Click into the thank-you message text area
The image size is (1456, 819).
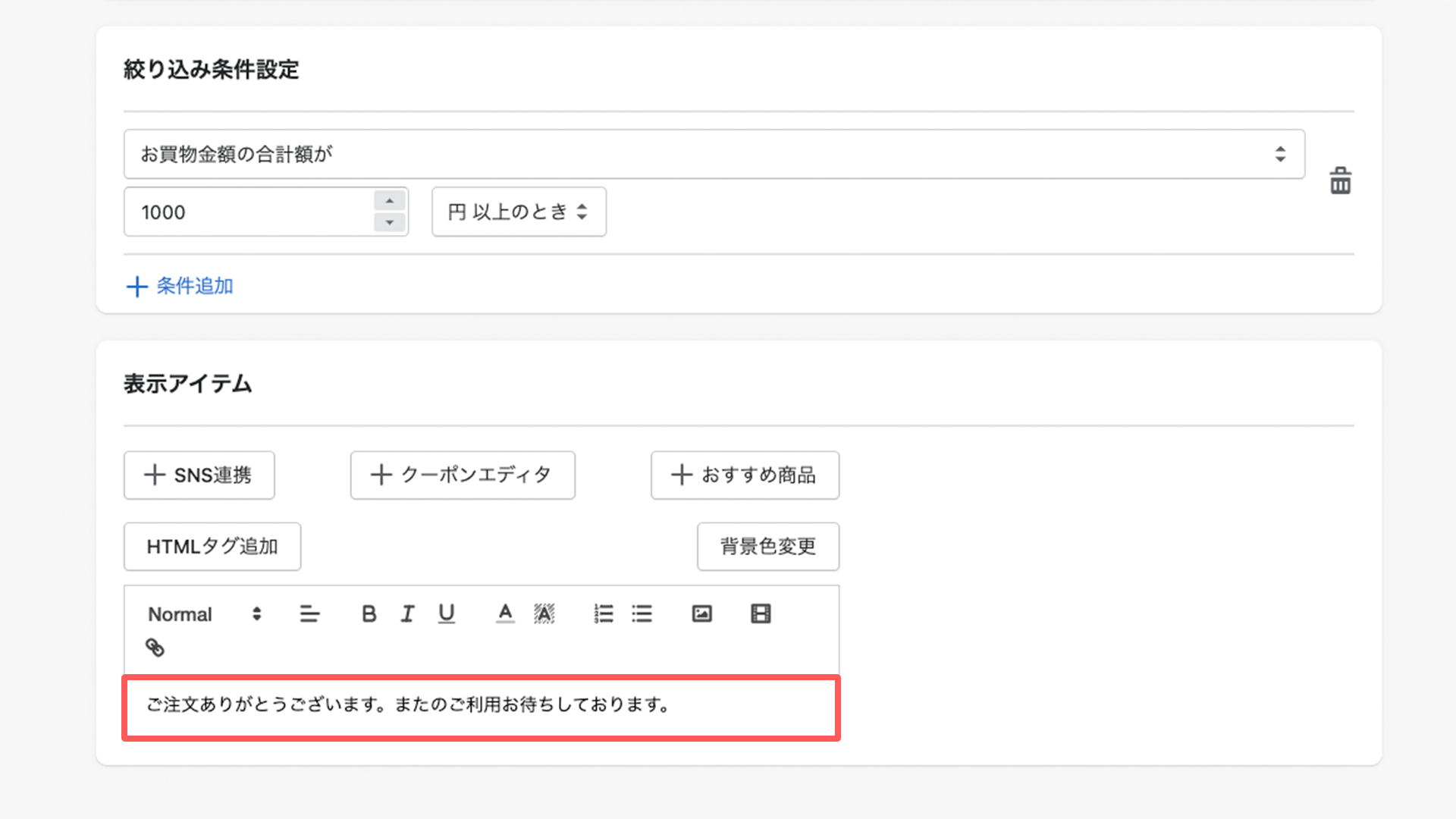tap(481, 708)
